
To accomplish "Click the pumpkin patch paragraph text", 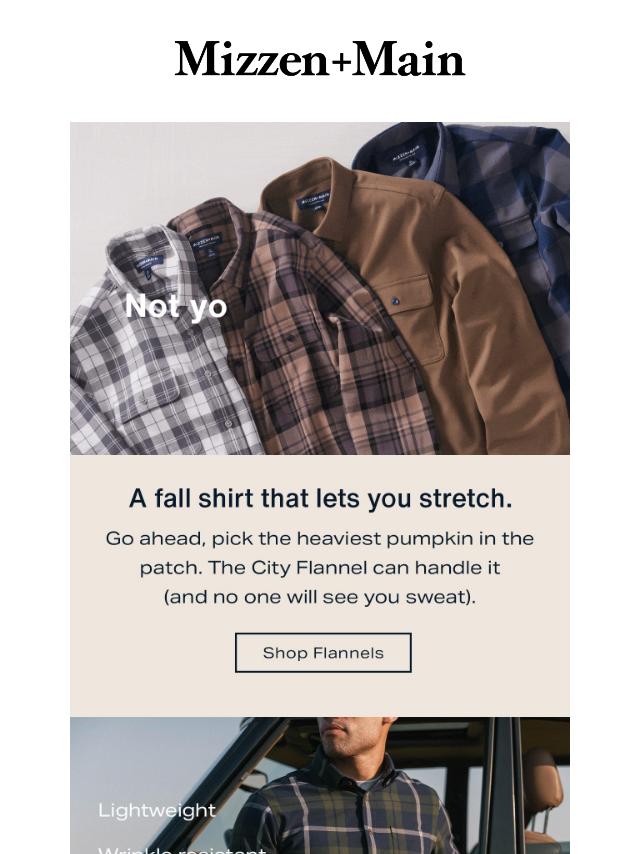I will 320,568.
